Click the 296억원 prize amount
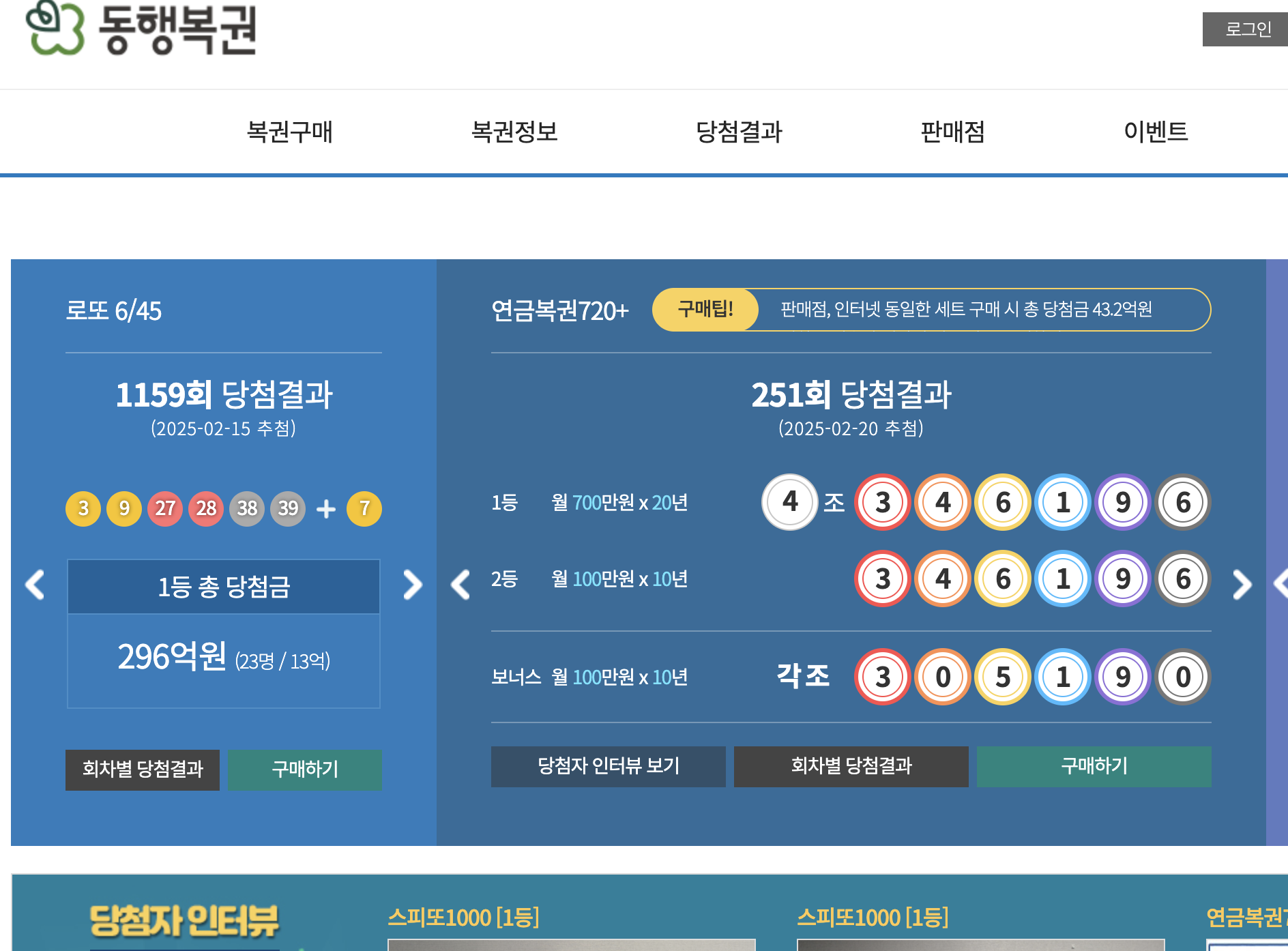 click(x=172, y=656)
